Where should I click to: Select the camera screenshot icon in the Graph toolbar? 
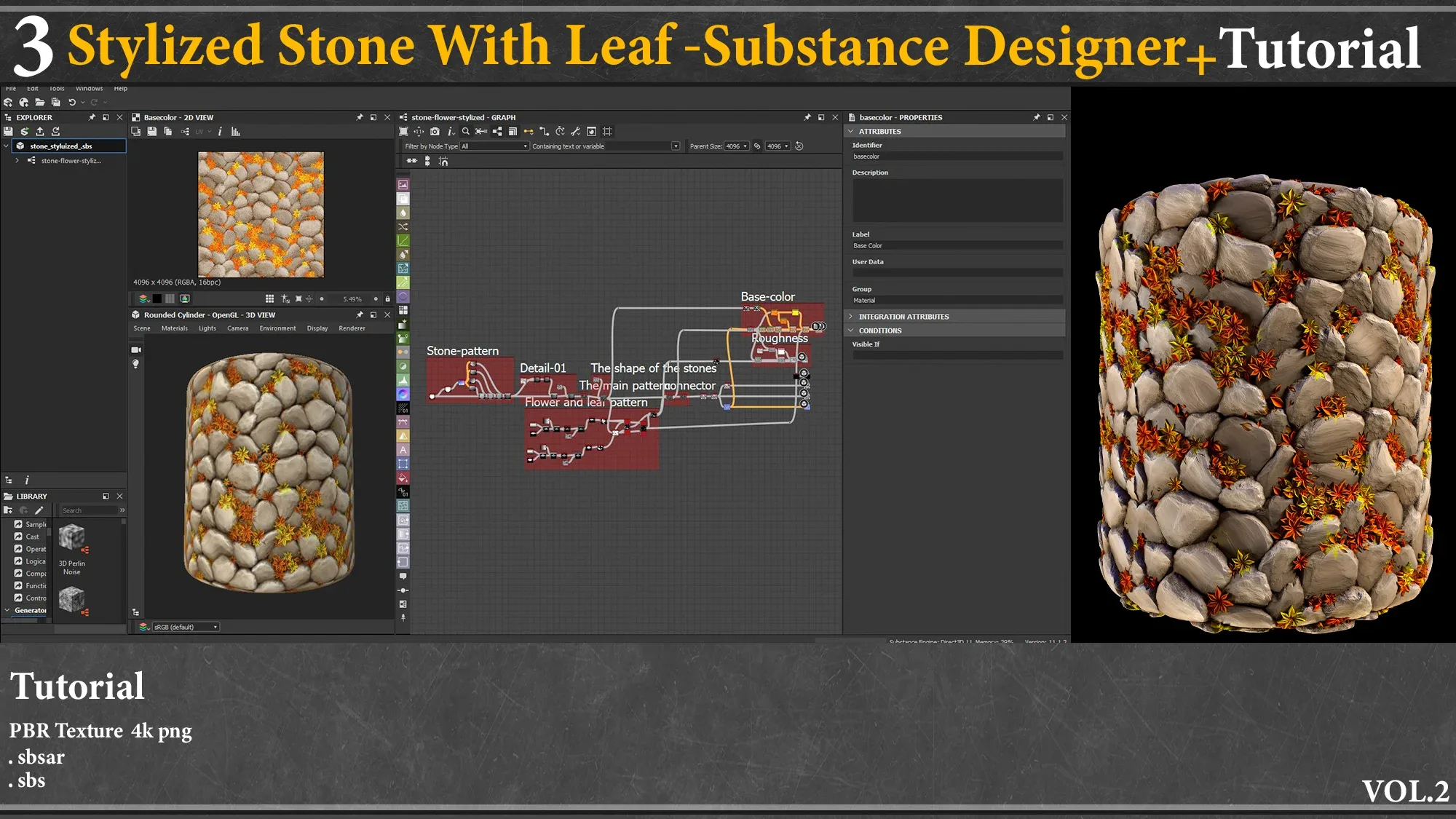(x=435, y=132)
